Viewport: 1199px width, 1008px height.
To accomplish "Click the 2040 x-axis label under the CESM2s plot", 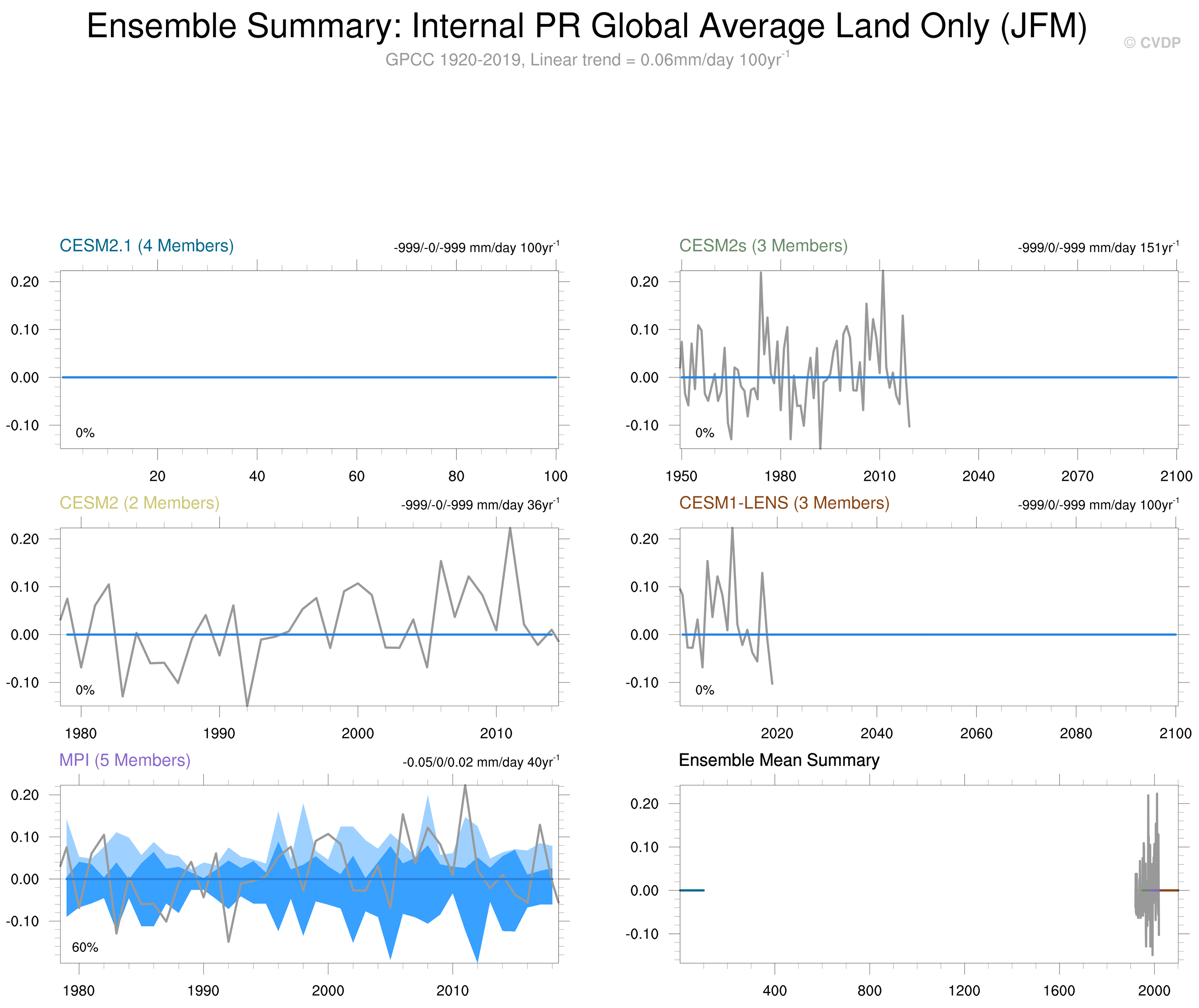I will click(x=978, y=476).
